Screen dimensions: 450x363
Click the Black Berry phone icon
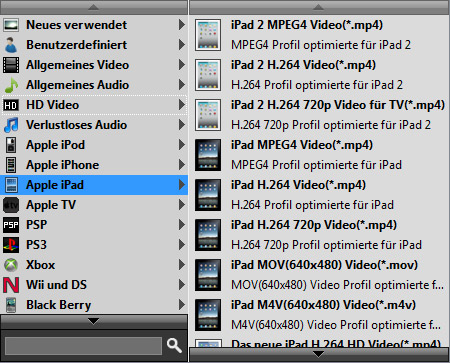[11, 305]
